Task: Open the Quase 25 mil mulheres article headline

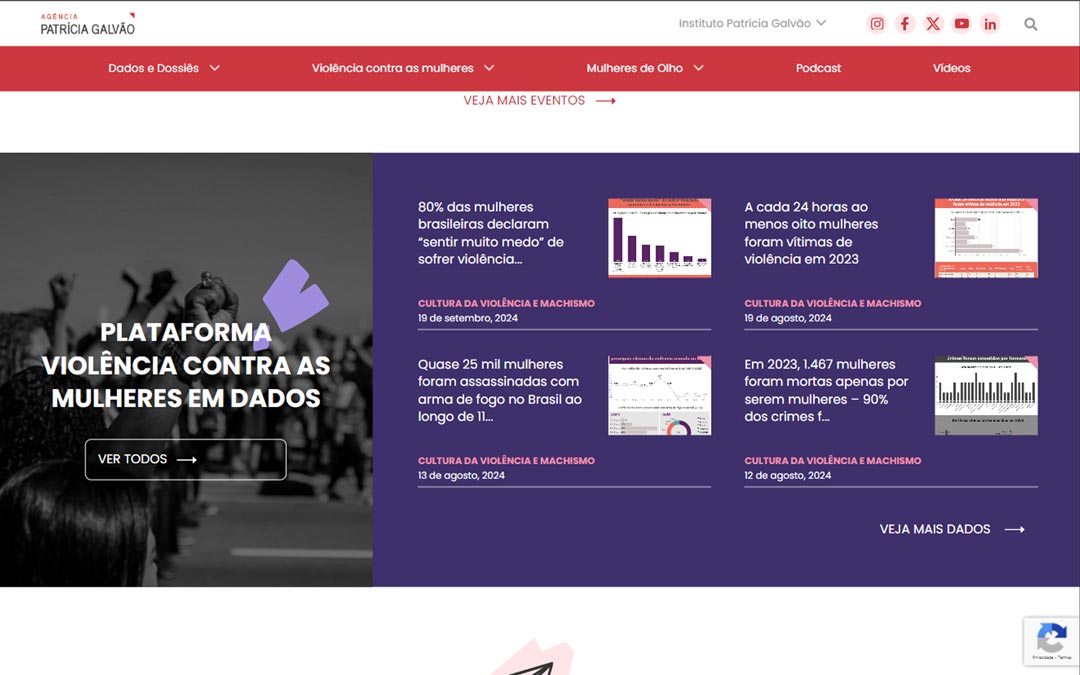Action: (499, 390)
